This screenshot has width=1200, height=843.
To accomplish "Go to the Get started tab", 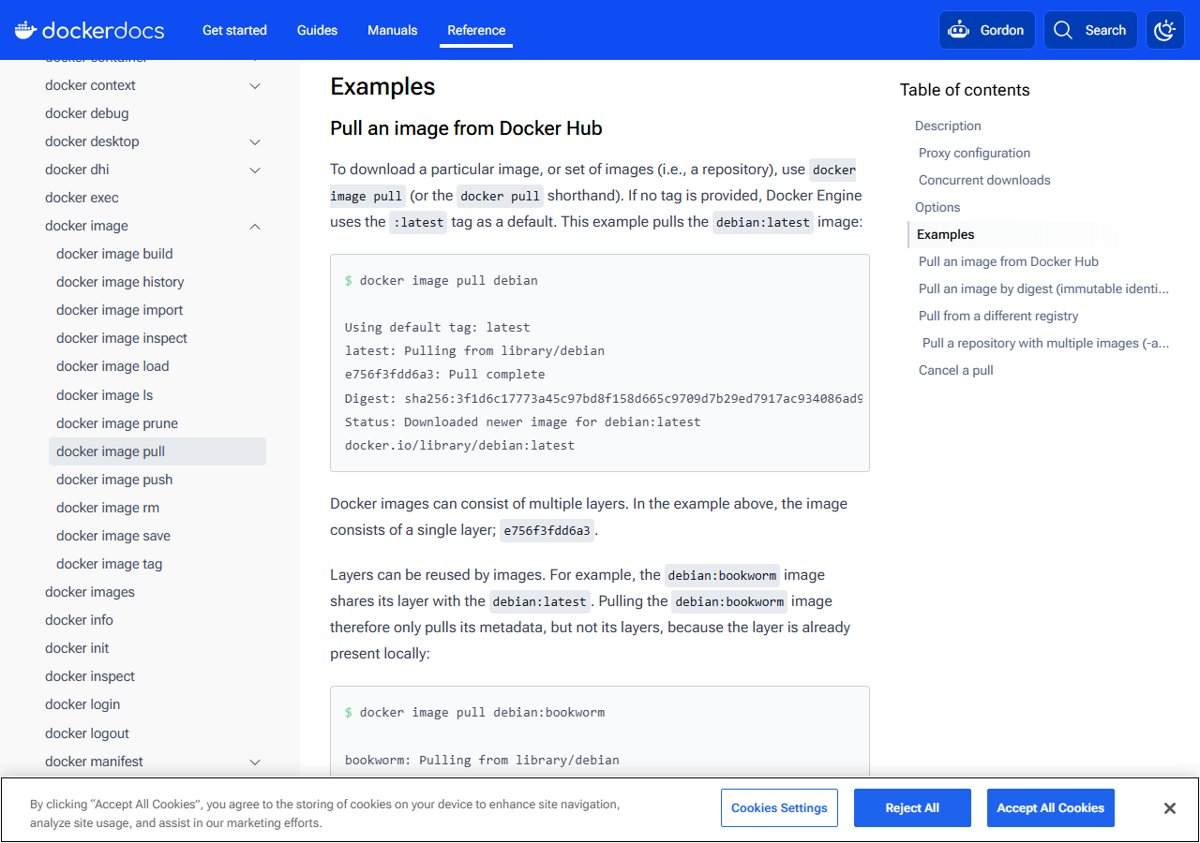I will (x=234, y=30).
